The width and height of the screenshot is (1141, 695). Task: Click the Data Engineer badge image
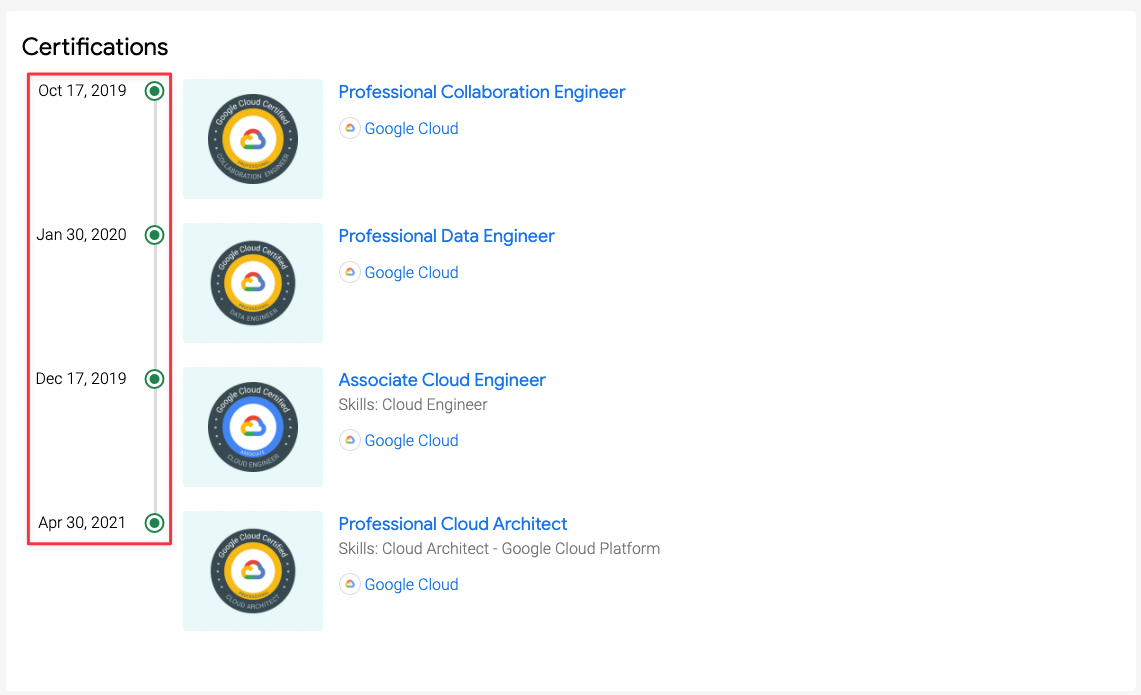click(x=253, y=283)
